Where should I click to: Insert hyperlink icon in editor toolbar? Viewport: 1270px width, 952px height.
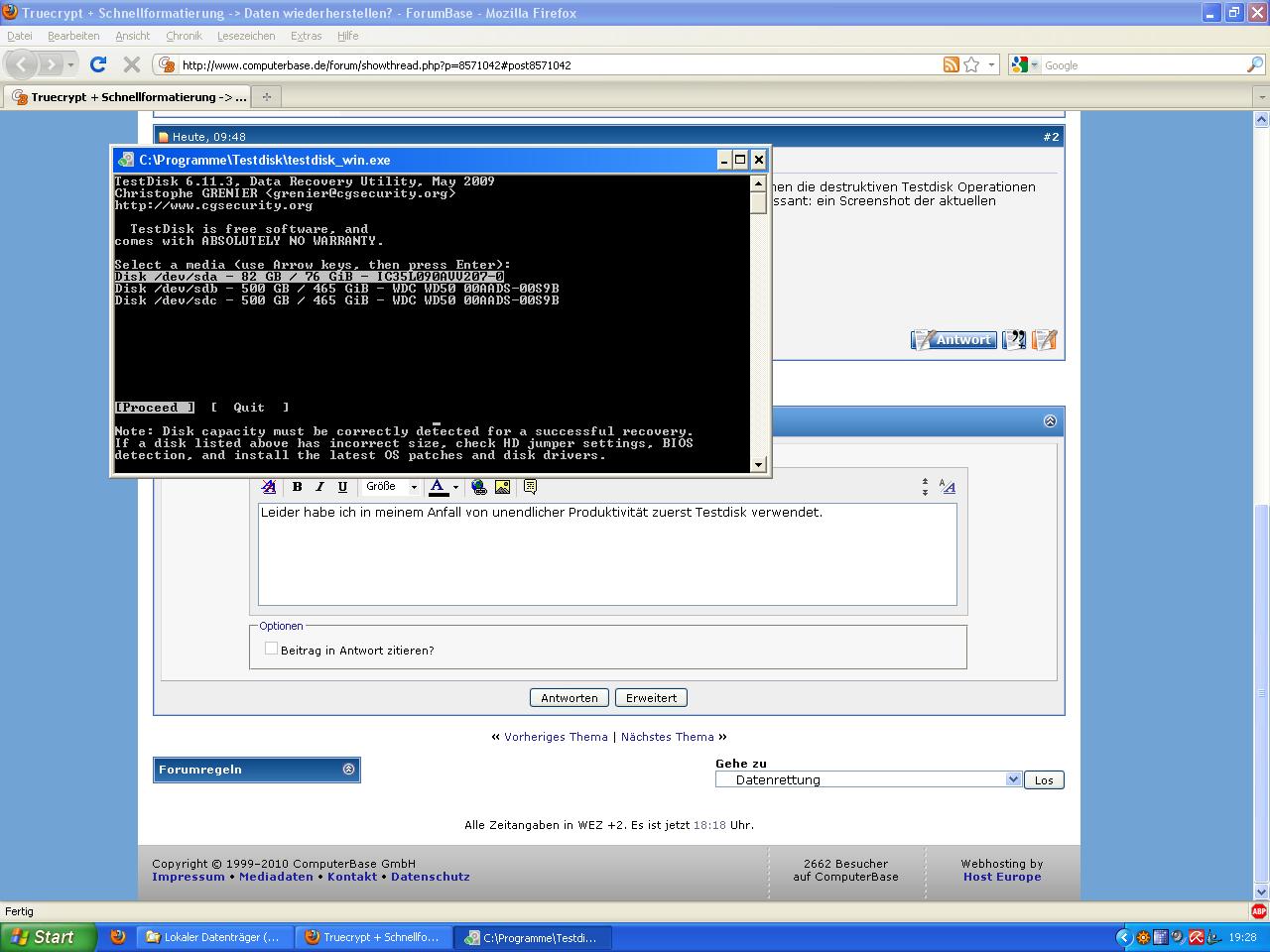pyautogui.click(x=479, y=486)
